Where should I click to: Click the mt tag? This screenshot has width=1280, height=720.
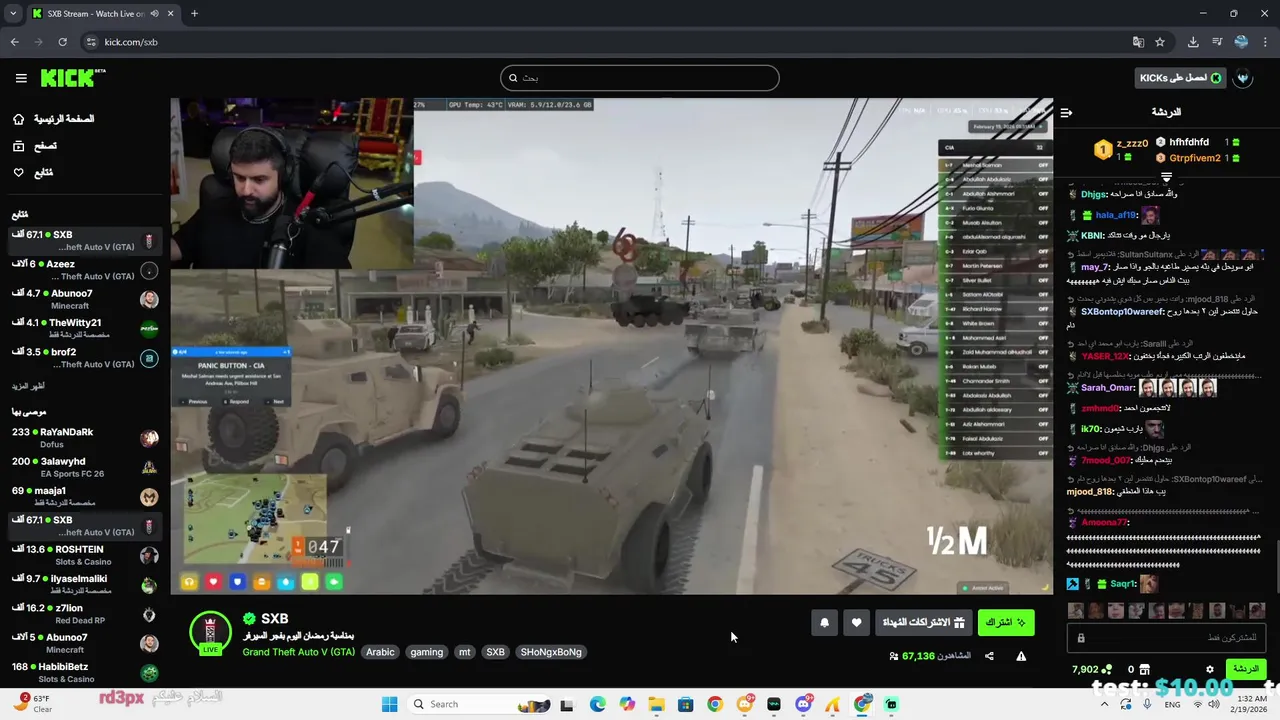click(464, 652)
